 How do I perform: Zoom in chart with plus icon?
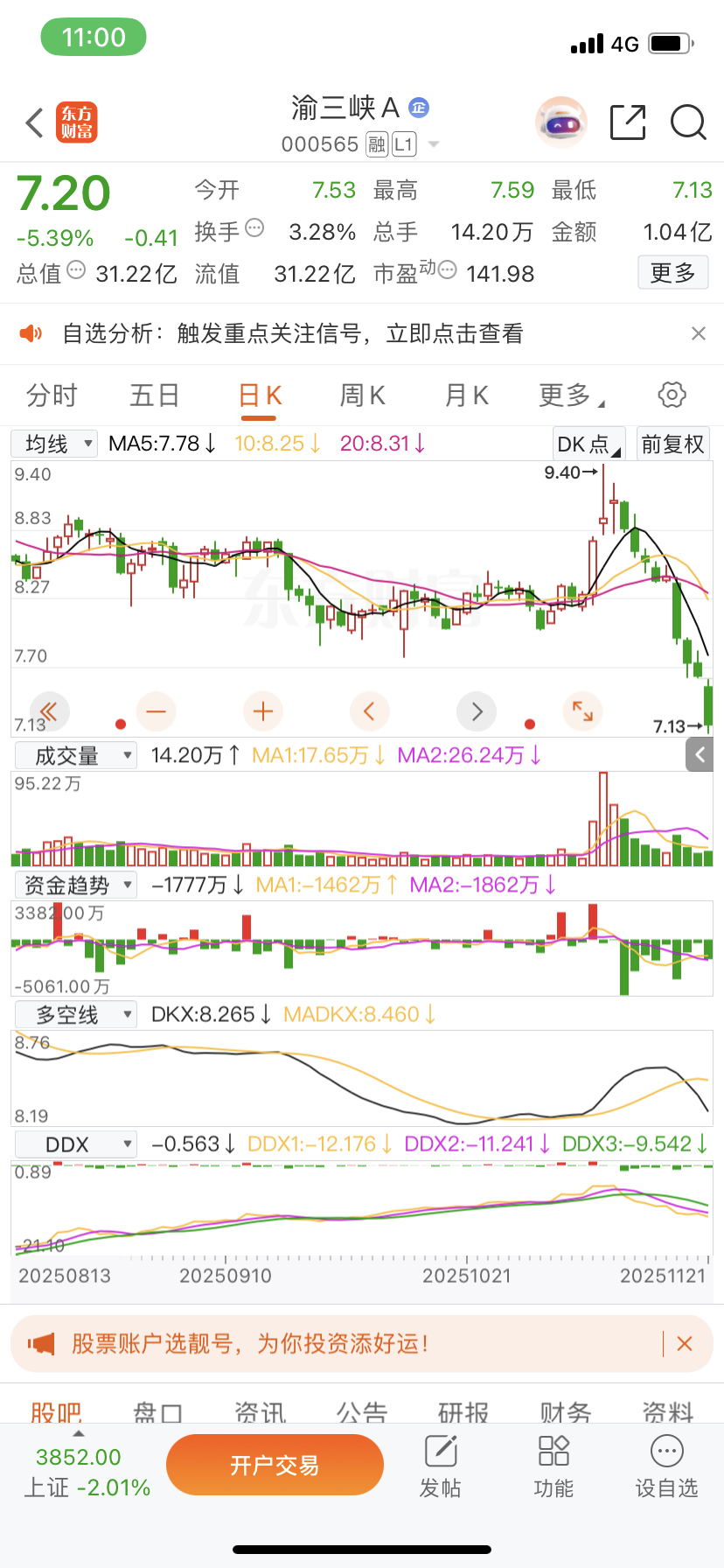263,711
